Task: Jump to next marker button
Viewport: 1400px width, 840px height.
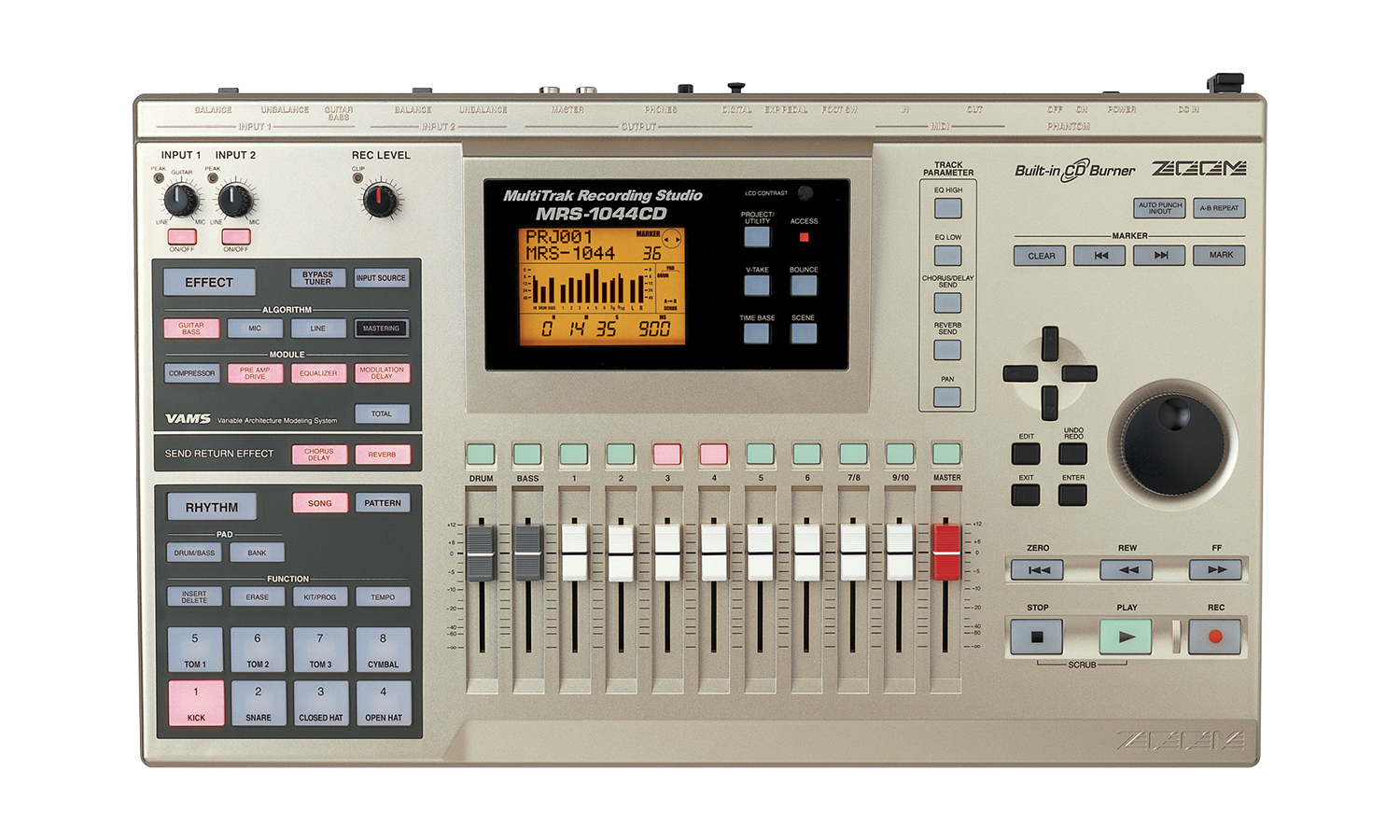Action: [x=1159, y=255]
